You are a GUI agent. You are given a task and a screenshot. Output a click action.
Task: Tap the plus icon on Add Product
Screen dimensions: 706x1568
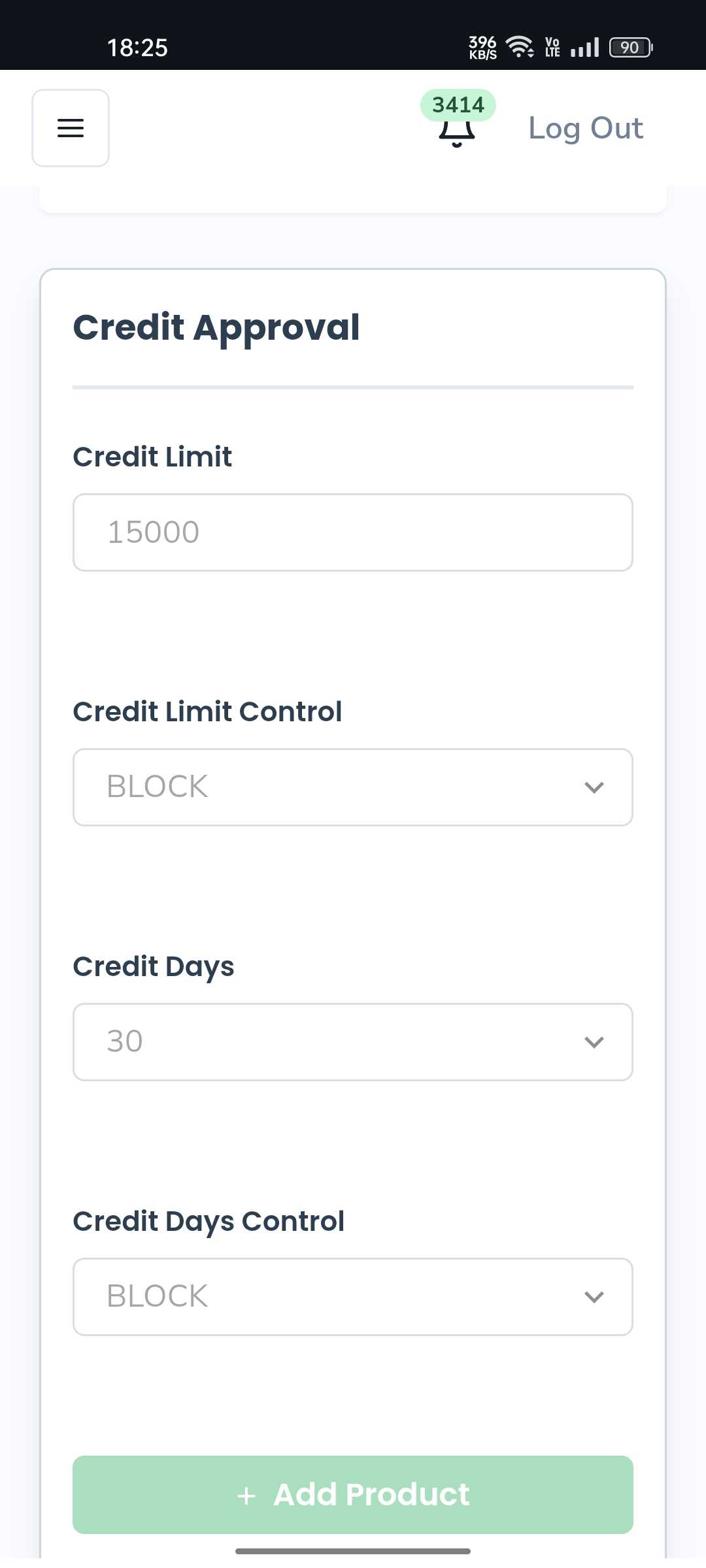pos(246,1495)
